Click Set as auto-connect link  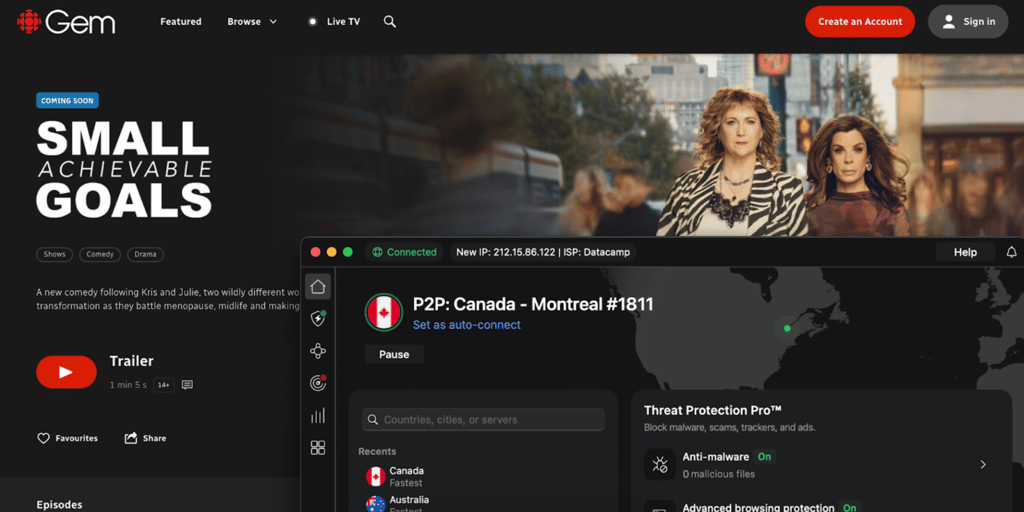(467, 325)
